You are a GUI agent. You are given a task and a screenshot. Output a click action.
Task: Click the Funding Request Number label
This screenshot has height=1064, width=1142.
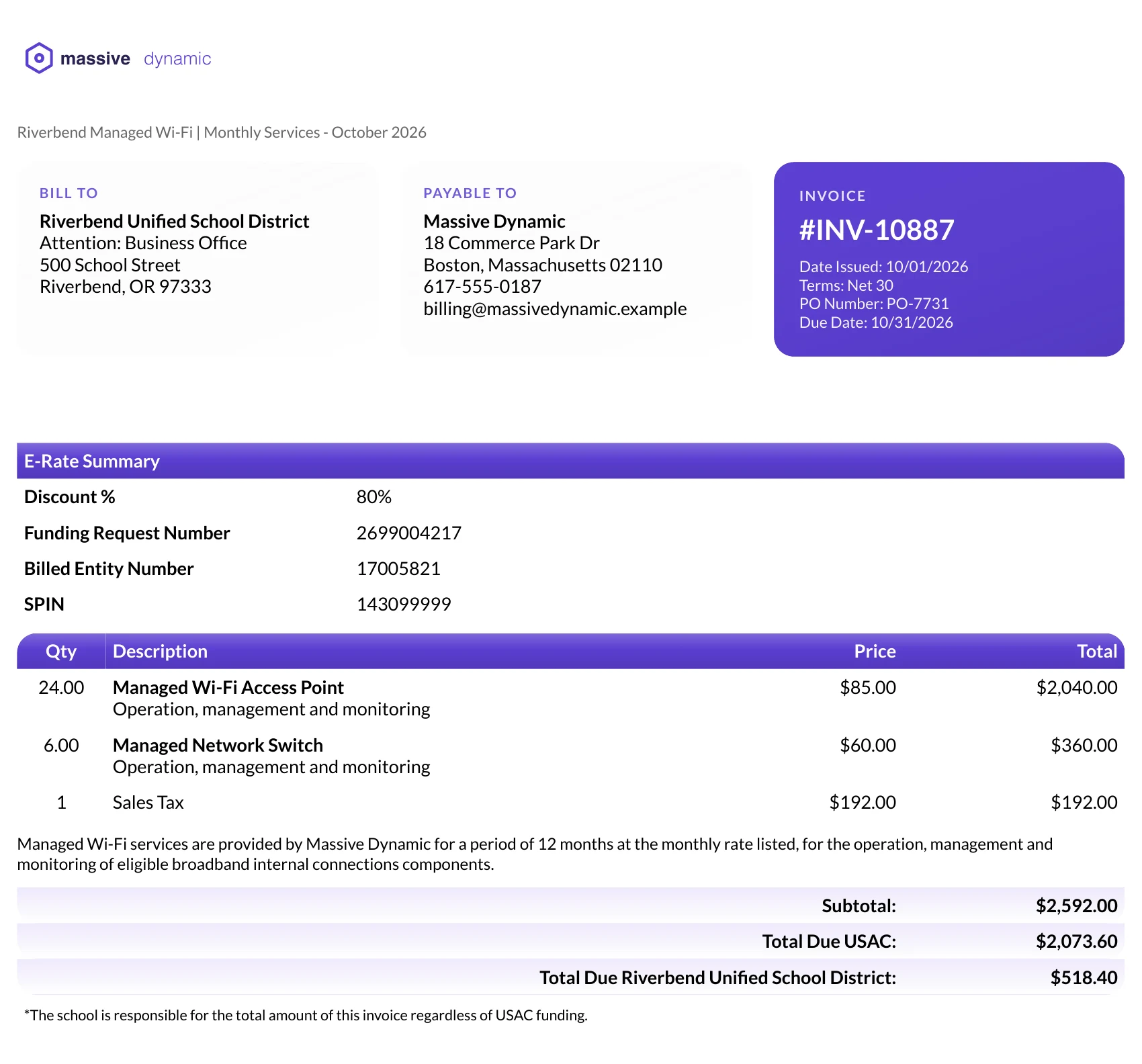click(127, 533)
